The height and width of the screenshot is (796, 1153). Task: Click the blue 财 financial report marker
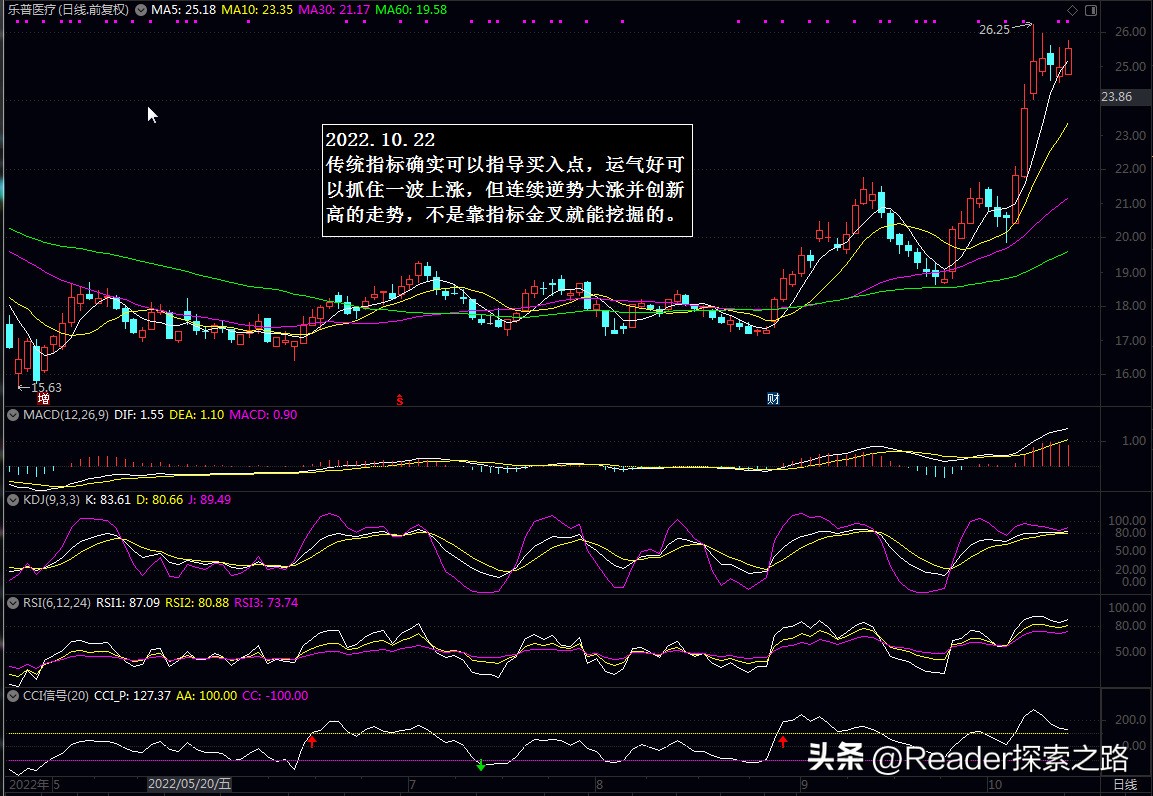pyautogui.click(x=772, y=397)
